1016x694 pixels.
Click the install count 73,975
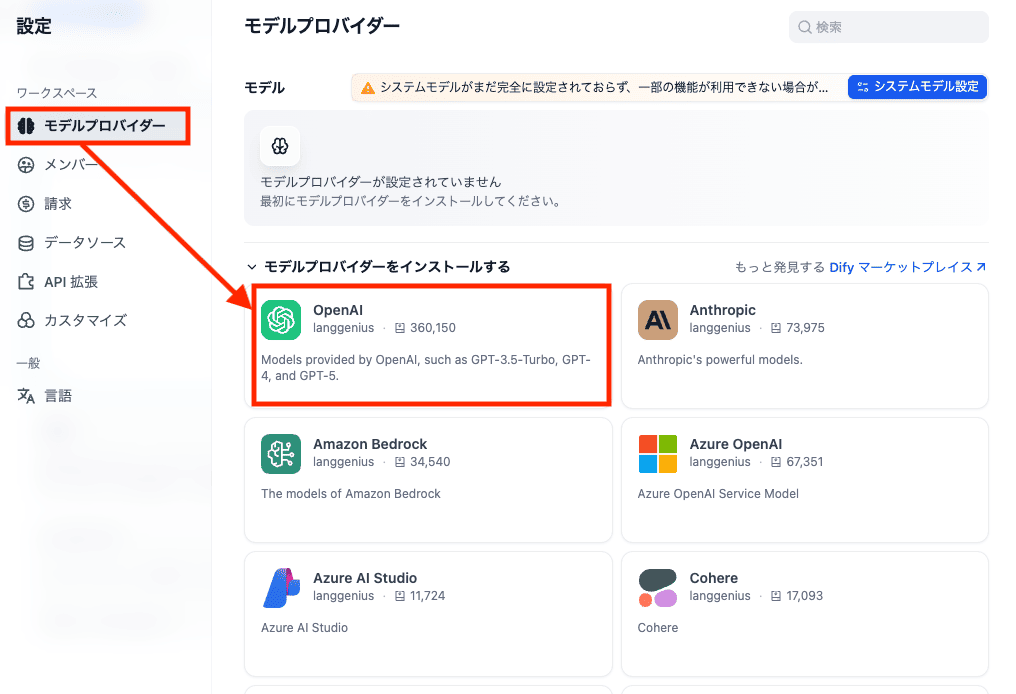(805, 329)
